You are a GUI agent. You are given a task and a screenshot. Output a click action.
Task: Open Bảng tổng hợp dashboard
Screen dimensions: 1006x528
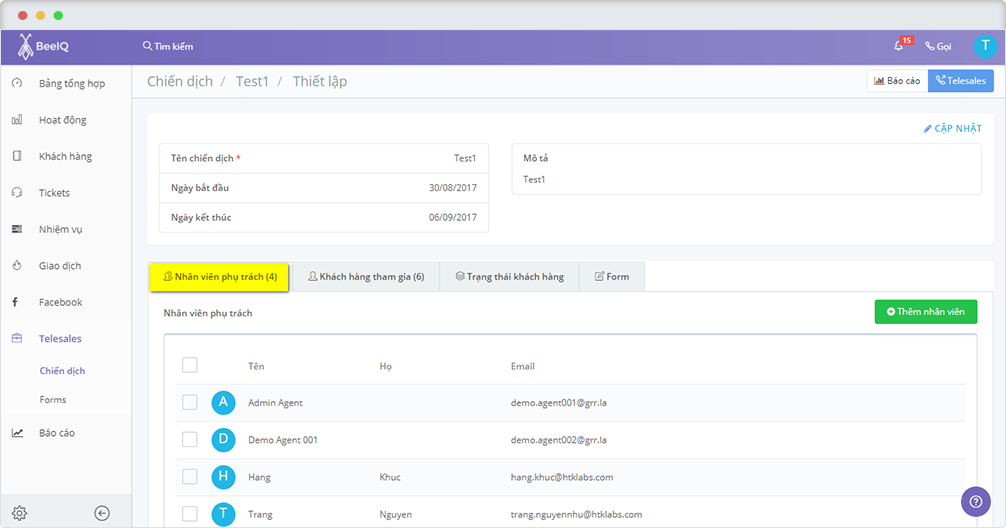pos(71,83)
